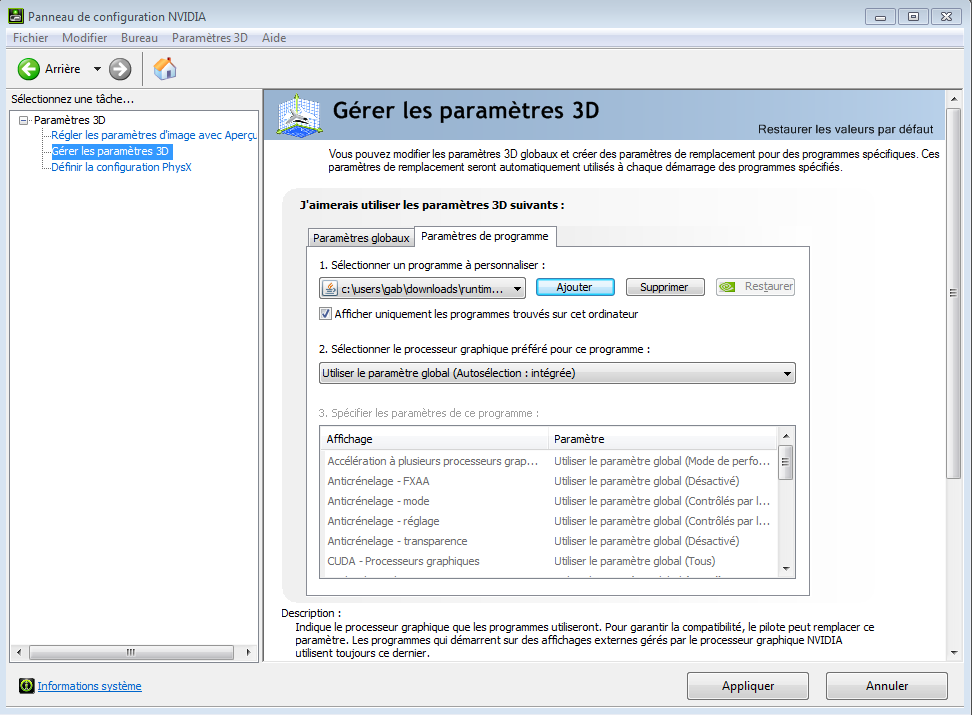Open the Modifier menu
Screen dimensions: 972x715
pos(84,38)
